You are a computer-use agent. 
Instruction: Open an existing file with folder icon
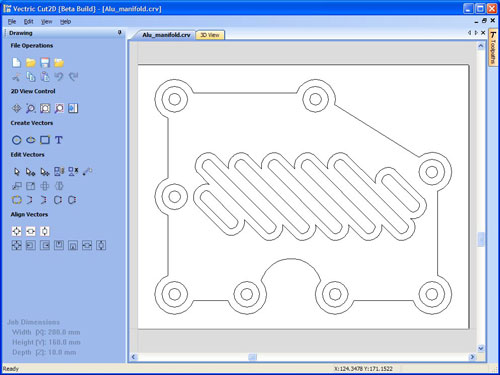coord(31,62)
